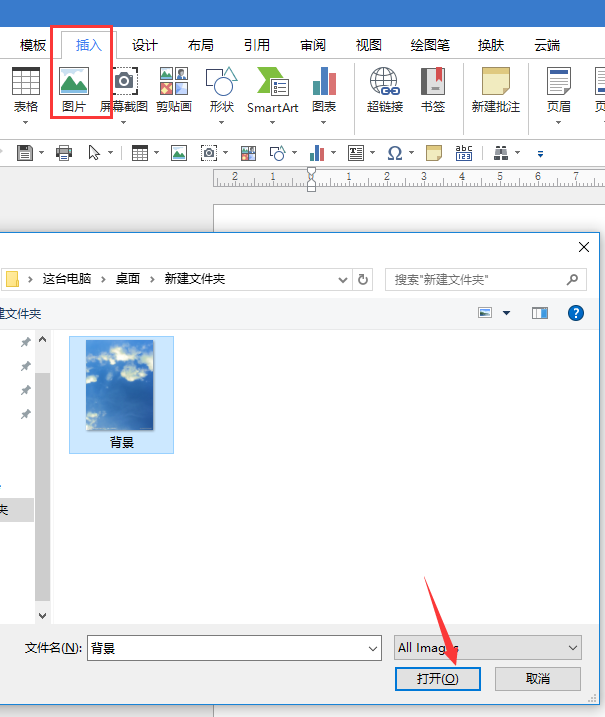Click the search magnifier in dialog
This screenshot has height=717, width=605.
coord(572,279)
